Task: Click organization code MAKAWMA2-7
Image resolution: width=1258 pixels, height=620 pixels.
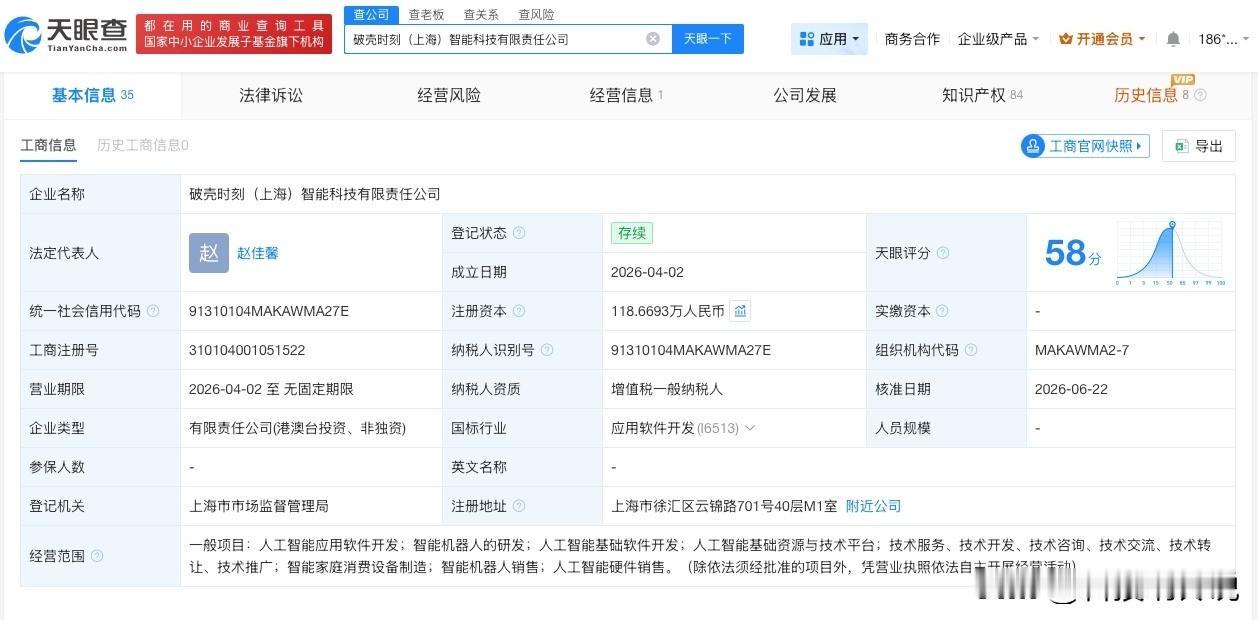Action: pos(1082,350)
